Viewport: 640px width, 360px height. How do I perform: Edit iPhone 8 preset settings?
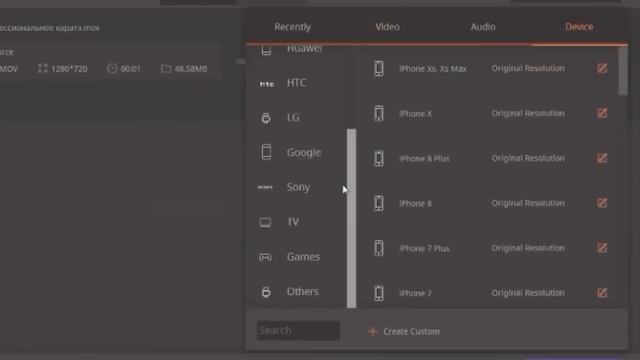pos(602,203)
